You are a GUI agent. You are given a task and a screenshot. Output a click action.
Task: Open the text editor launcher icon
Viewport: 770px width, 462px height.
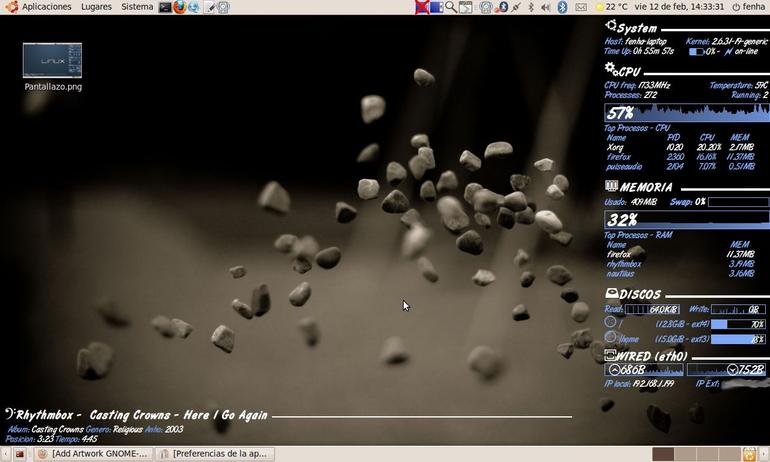[x=210, y=7]
